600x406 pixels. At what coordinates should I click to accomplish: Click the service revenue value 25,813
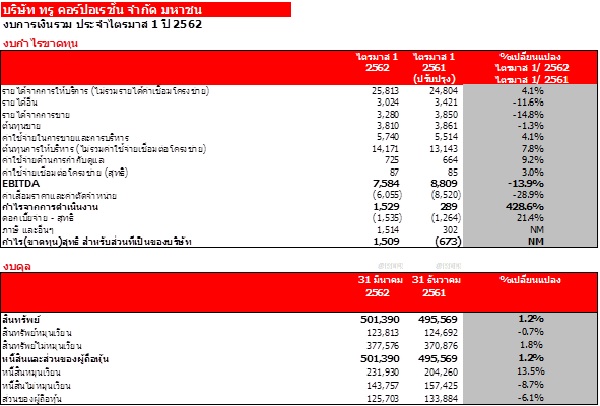tap(385, 91)
